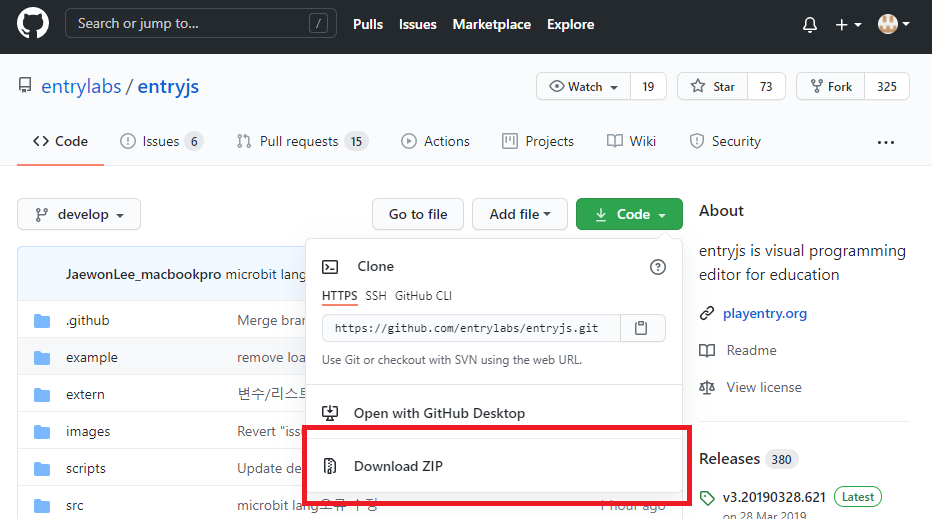View the 325 forks count
Viewport: 932px width, 519px height.
[x=887, y=86]
